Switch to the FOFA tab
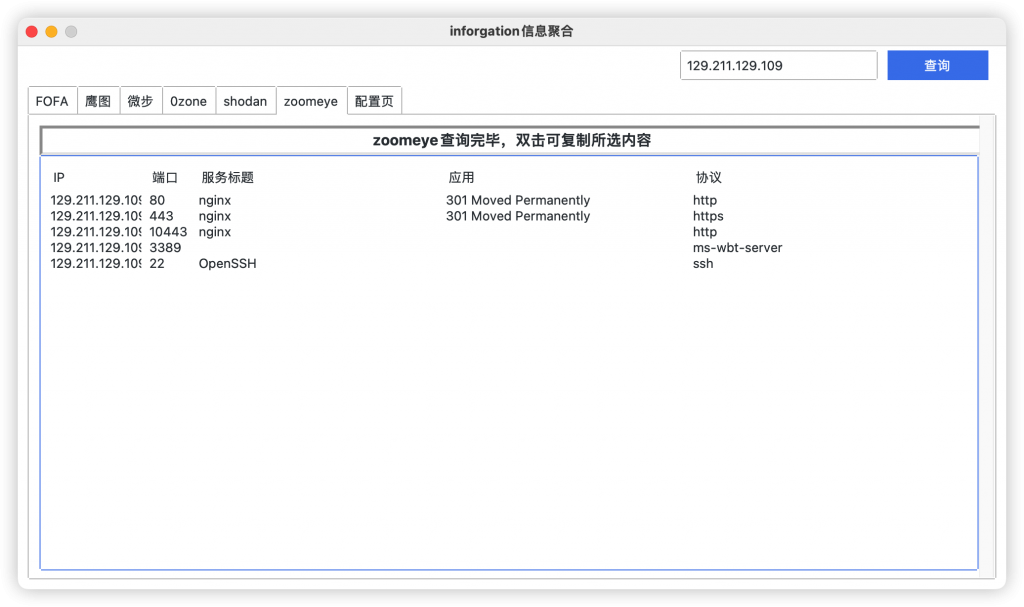 (x=51, y=100)
